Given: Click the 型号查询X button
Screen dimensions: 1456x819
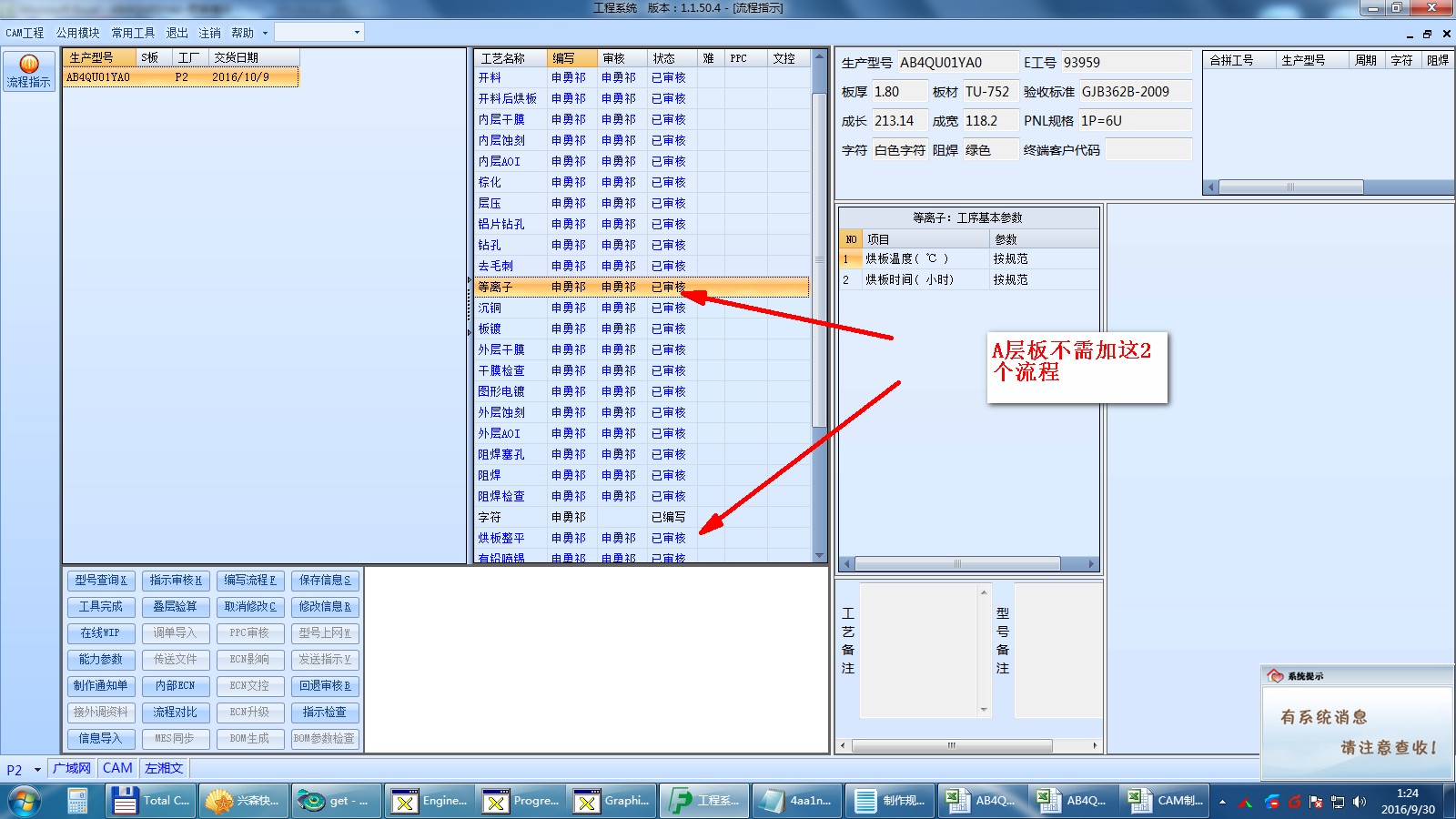Looking at the screenshot, I should pos(101,580).
